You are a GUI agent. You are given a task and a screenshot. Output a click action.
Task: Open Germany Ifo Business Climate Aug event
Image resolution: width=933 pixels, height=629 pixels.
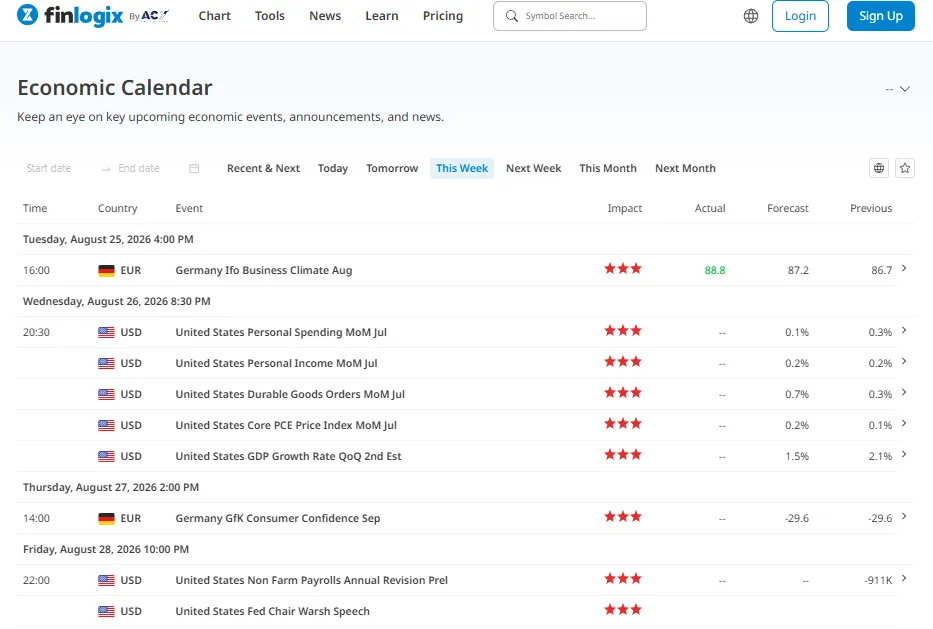(264, 270)
